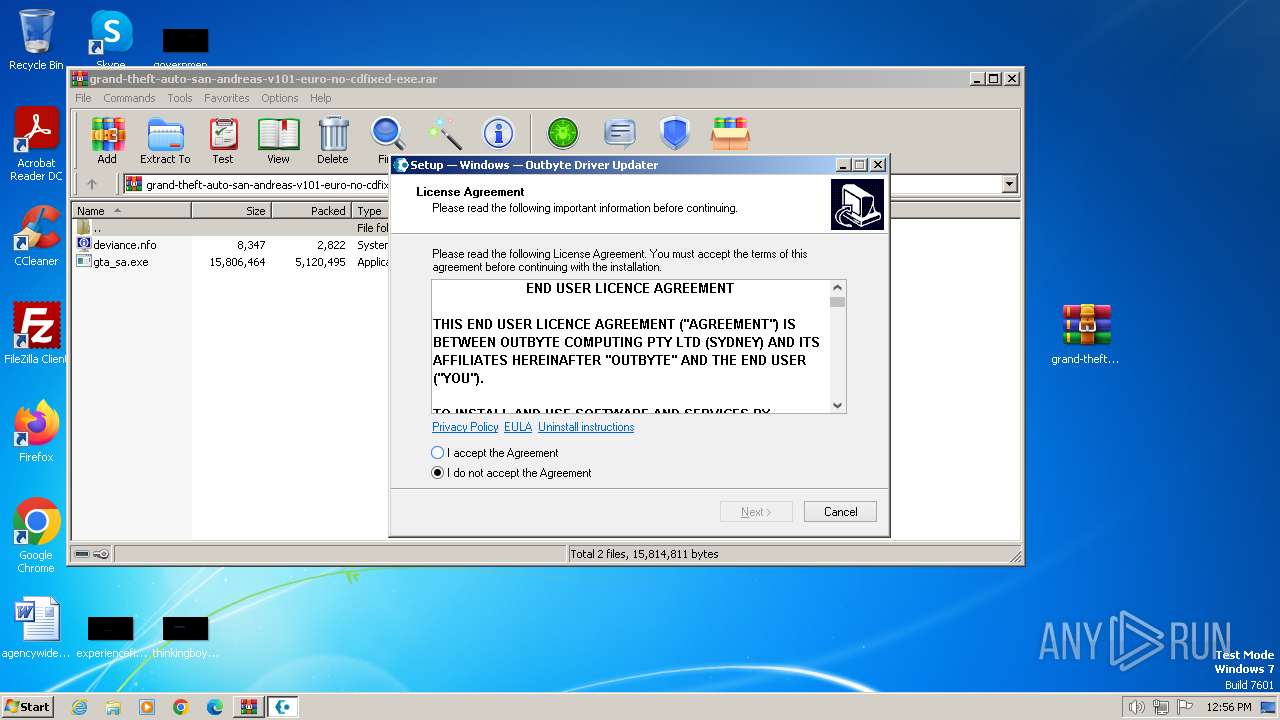This screenshot has height=720, width=1280.
Task: Sort file list by Packed column
Action: point(311,211)
